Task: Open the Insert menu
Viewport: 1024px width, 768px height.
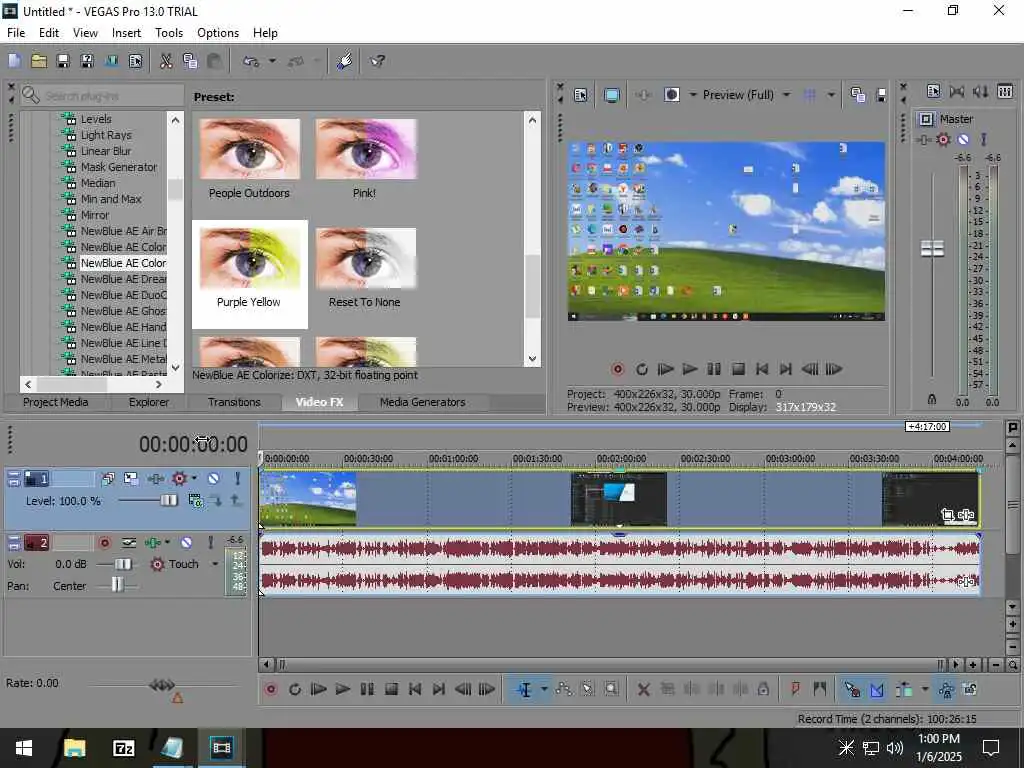Action: point(126,33)
